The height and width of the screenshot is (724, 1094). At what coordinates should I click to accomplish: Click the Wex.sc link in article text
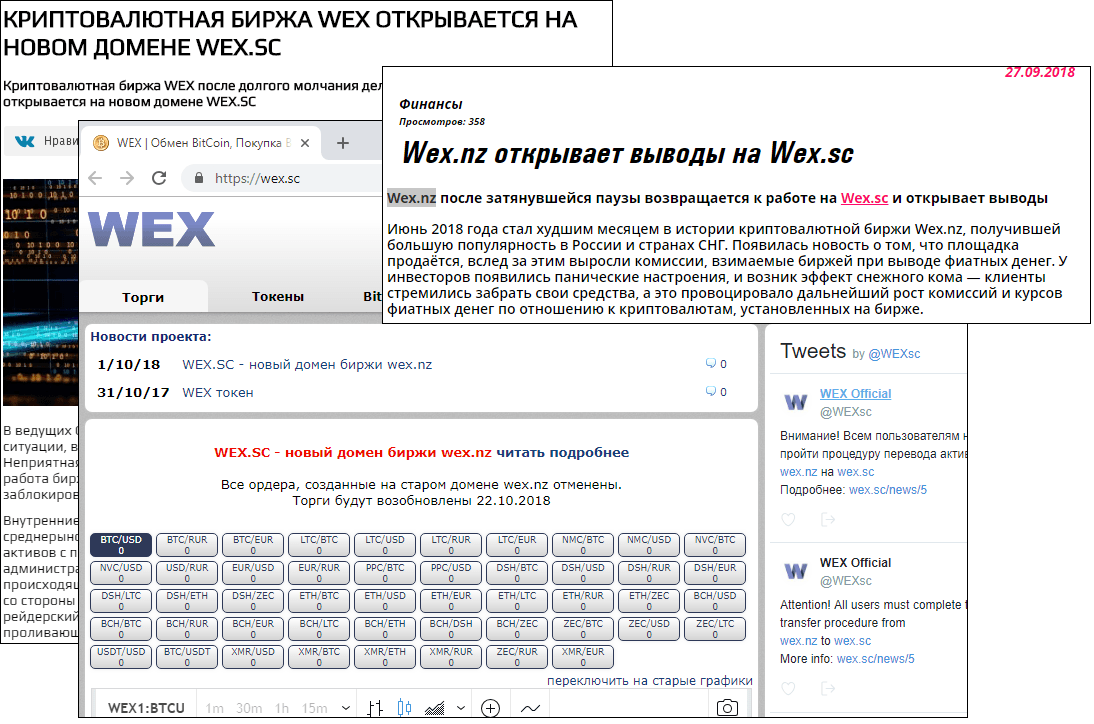point(864,198)
